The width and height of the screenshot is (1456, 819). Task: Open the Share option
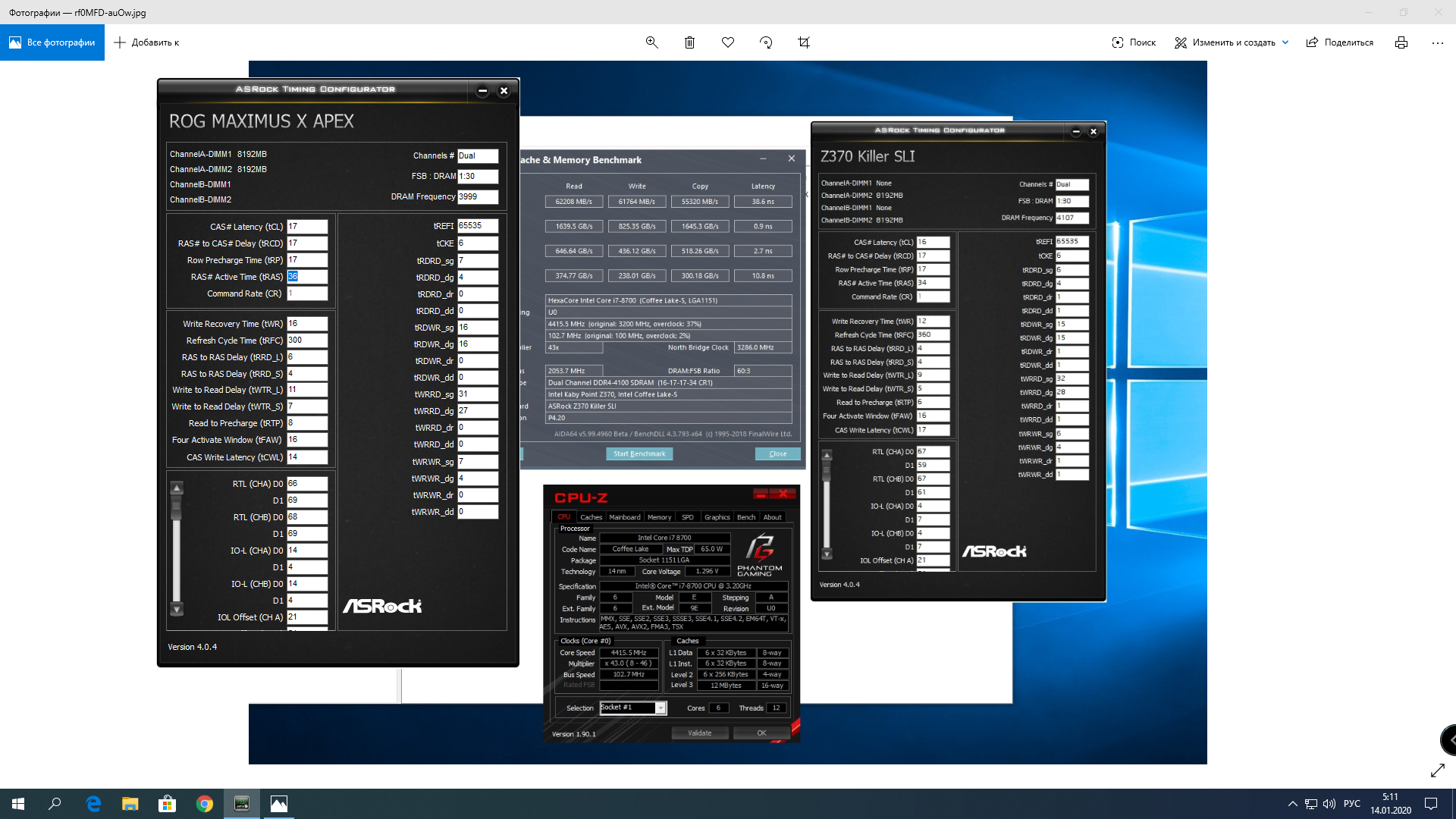(x=1339, y=42)
